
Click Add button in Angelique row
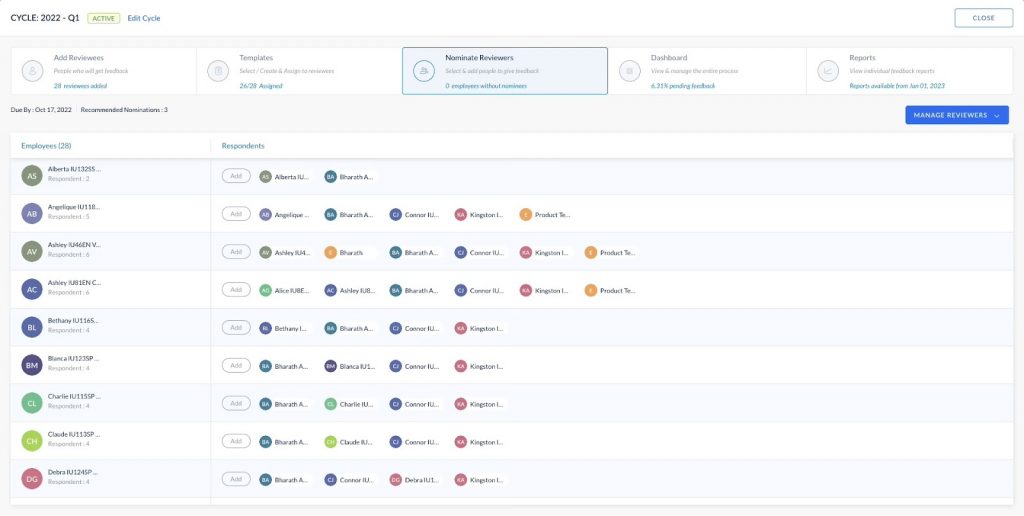(x=236, y=214)
